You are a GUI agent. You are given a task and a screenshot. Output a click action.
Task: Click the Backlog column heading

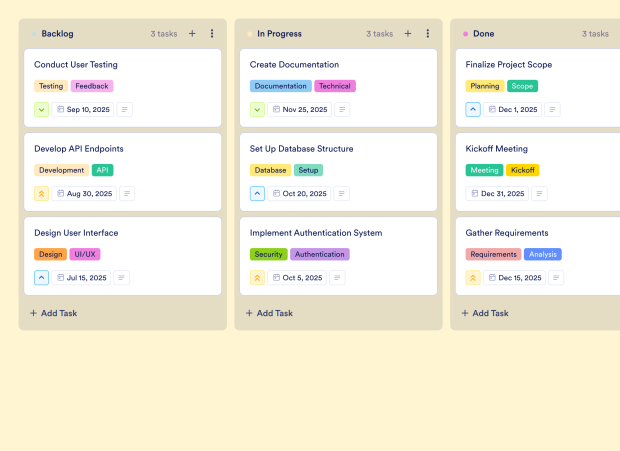57,34
